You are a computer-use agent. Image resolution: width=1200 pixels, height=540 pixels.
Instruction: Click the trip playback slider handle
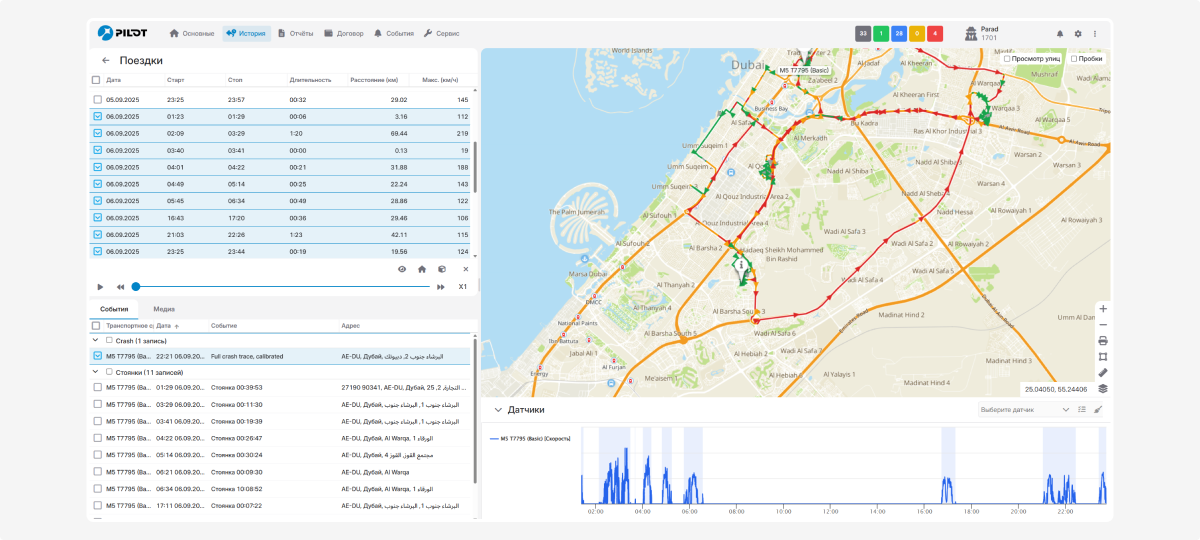pos(136,287)
